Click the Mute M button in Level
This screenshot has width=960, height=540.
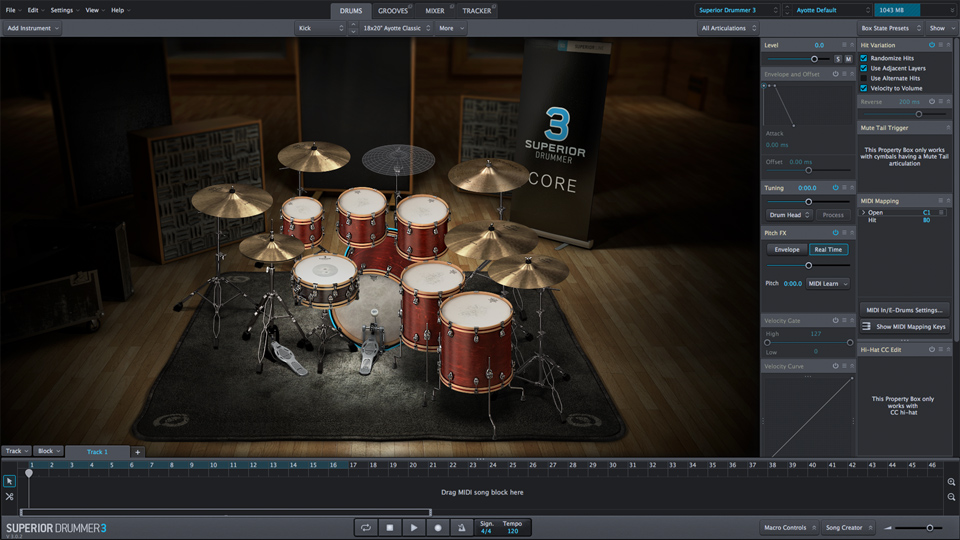point(848,59)
